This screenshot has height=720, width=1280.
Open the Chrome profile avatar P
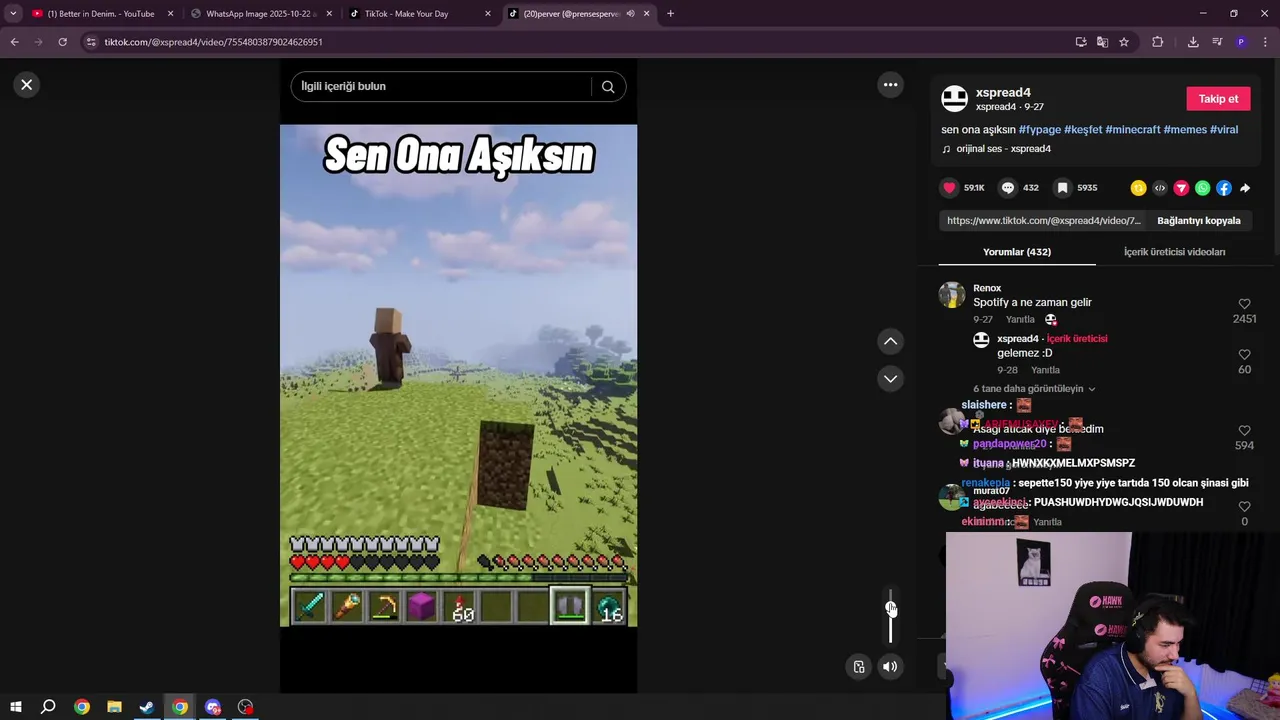(x=1241, y=42)
